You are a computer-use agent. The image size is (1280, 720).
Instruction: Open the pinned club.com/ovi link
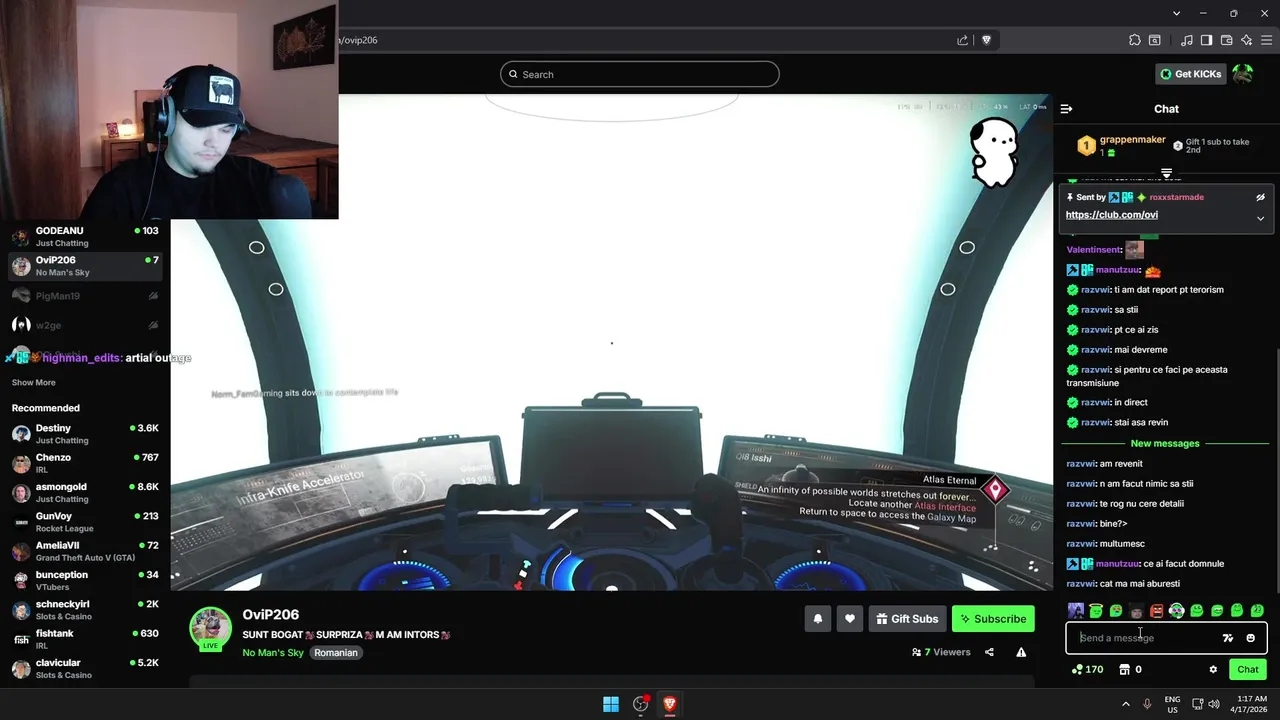click(1111, 215)
